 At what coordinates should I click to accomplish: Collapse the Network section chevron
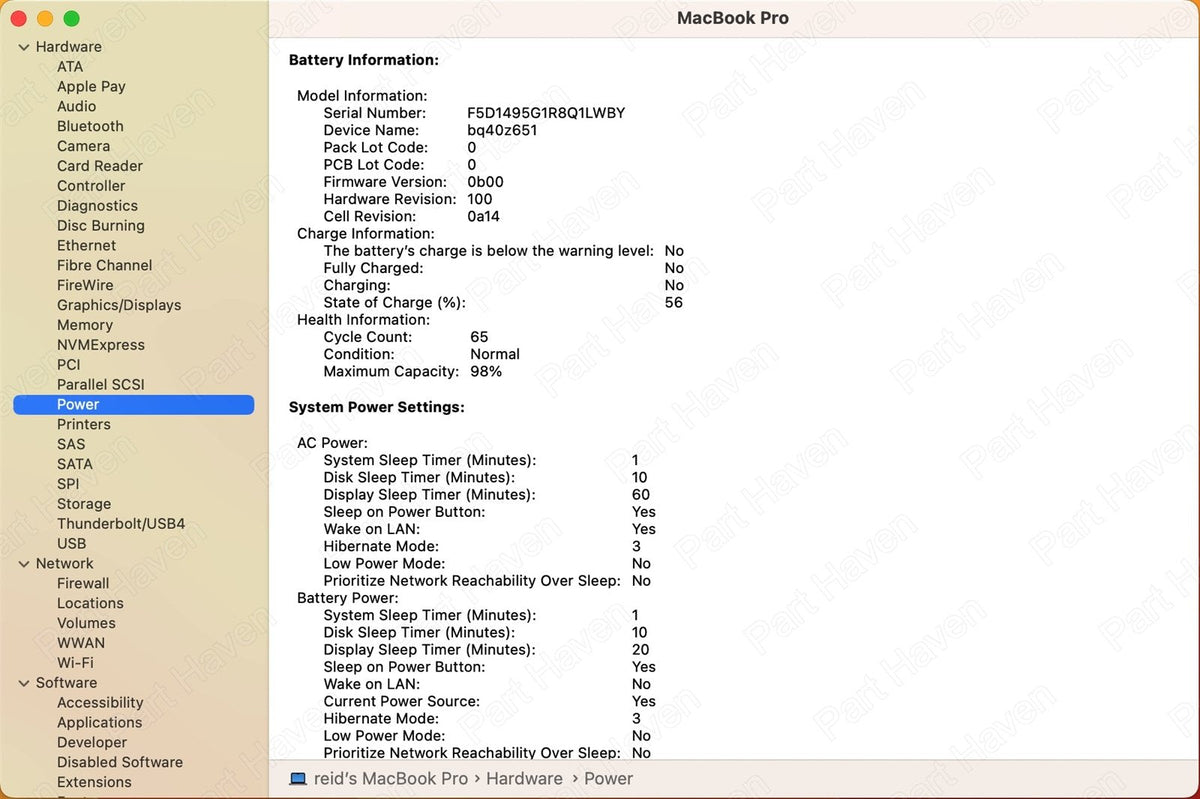[24, 564]
